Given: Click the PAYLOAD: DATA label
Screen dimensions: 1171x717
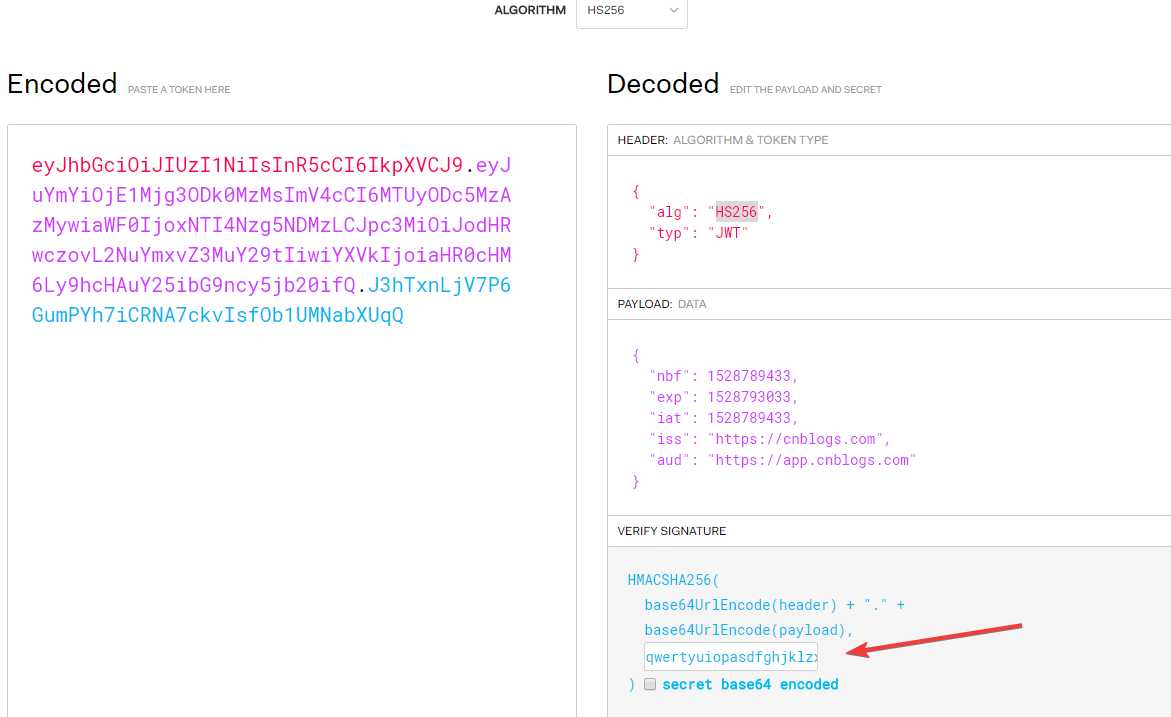Looking at the screenshot, I should pos(662,304).
